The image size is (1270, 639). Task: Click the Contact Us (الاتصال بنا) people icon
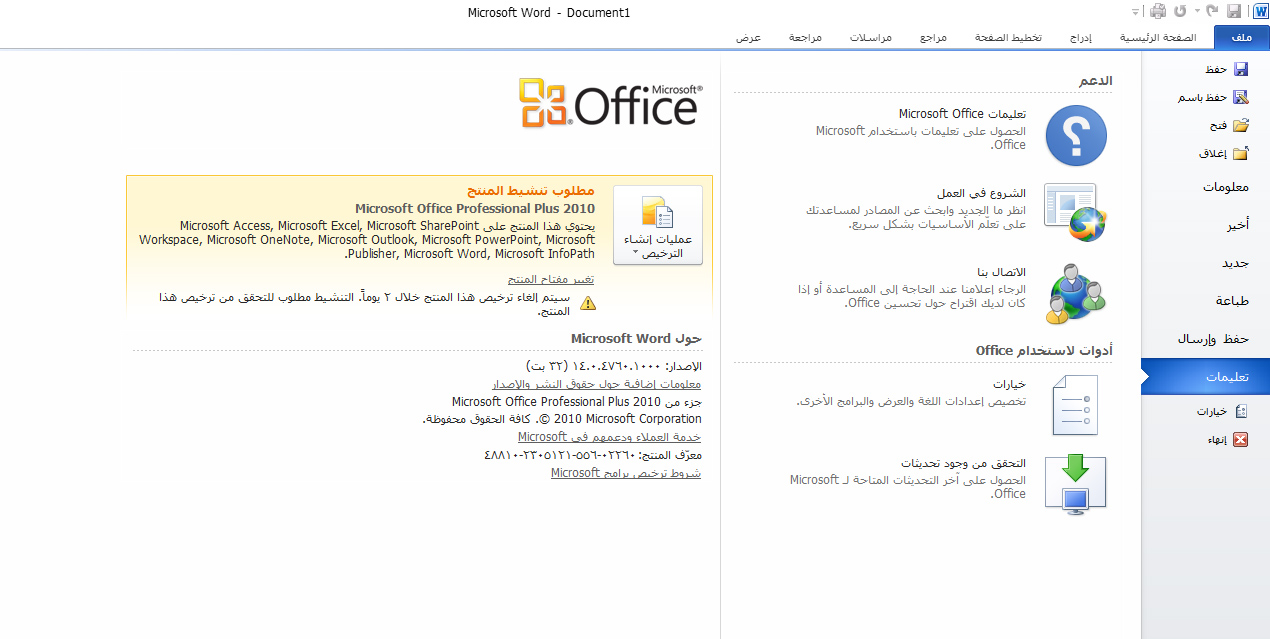(x=1076, y=293)
